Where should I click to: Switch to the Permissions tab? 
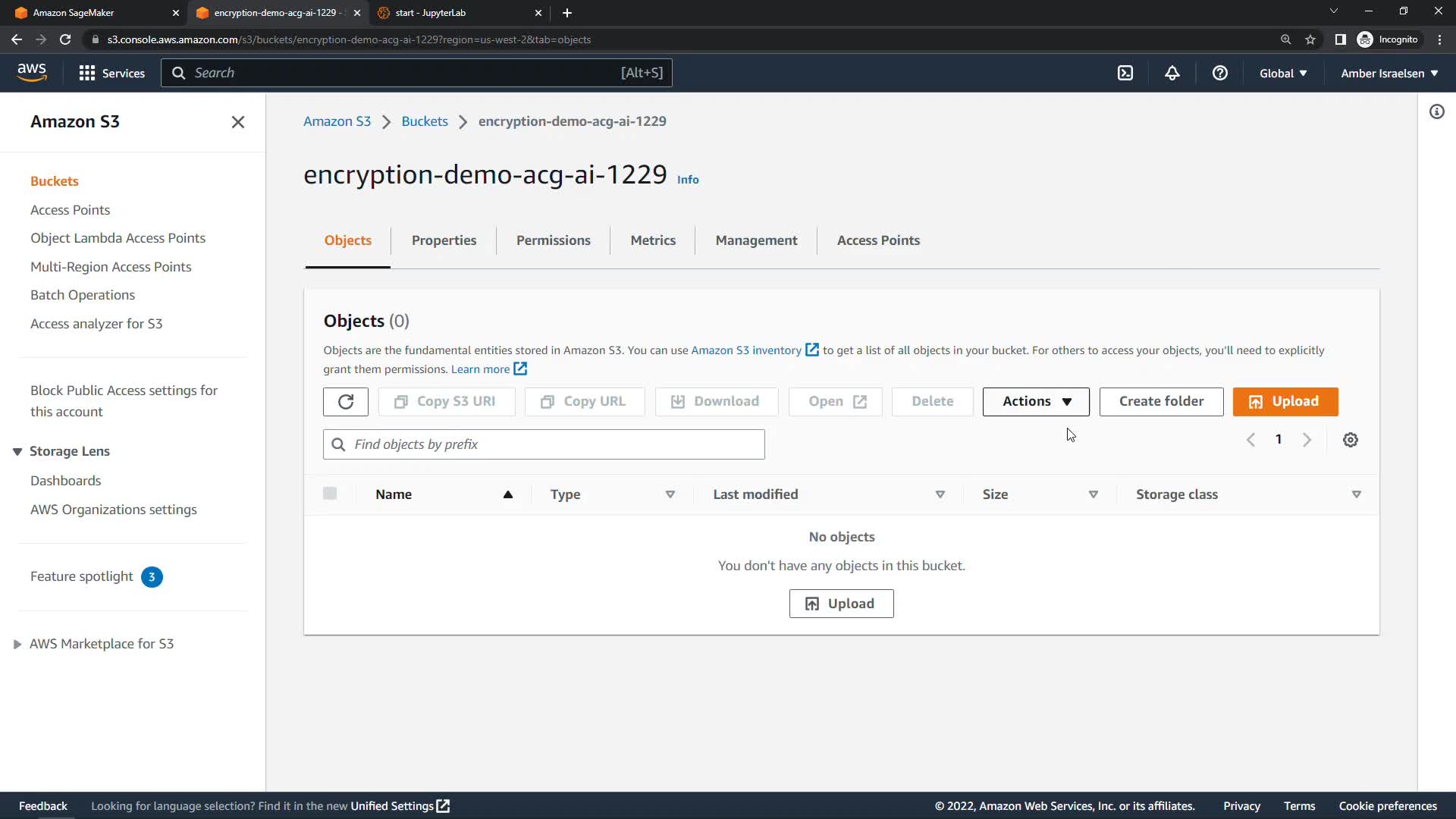tap(553, 240)
